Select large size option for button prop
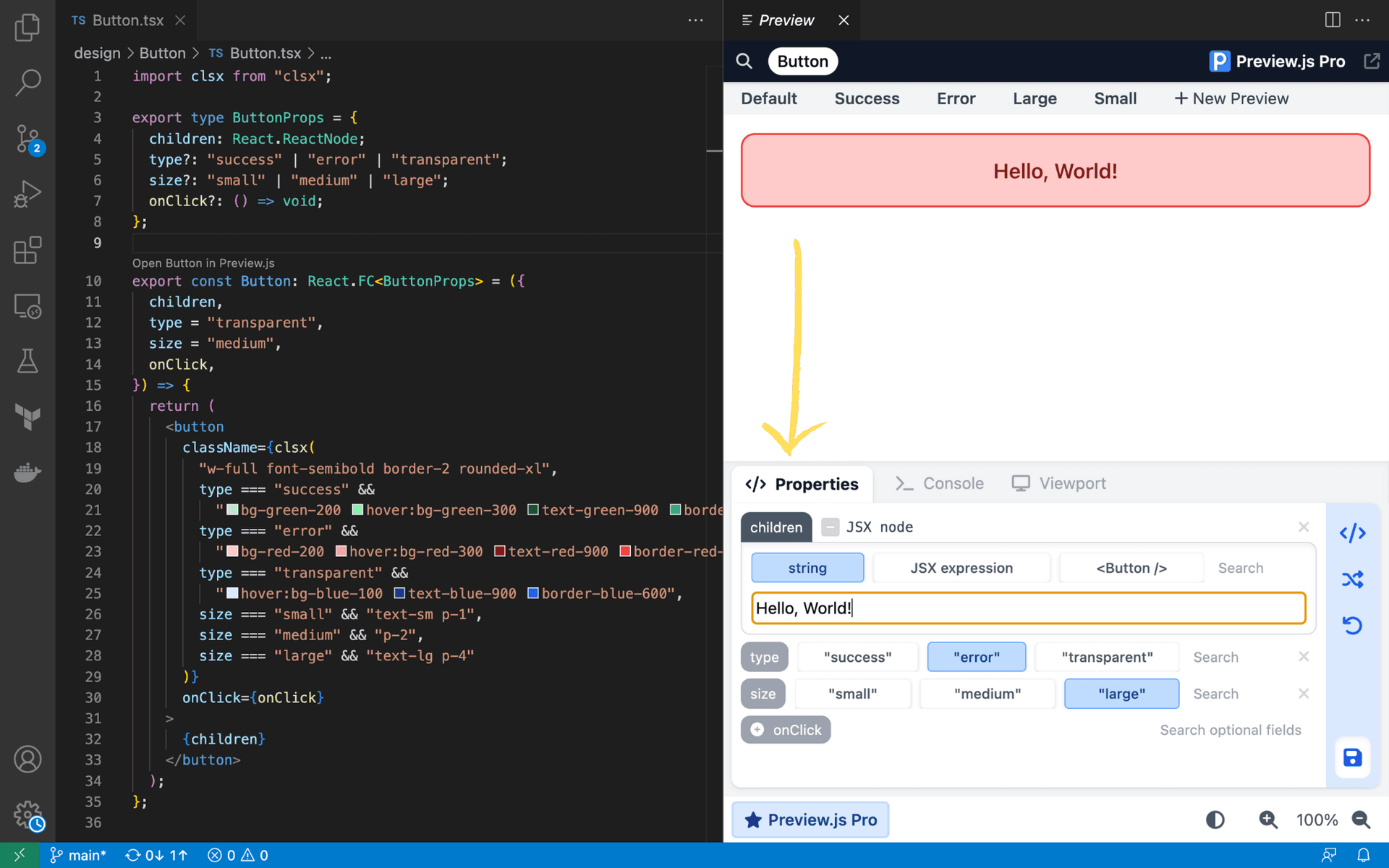 pyautogui.click(x=1120, y=693)
